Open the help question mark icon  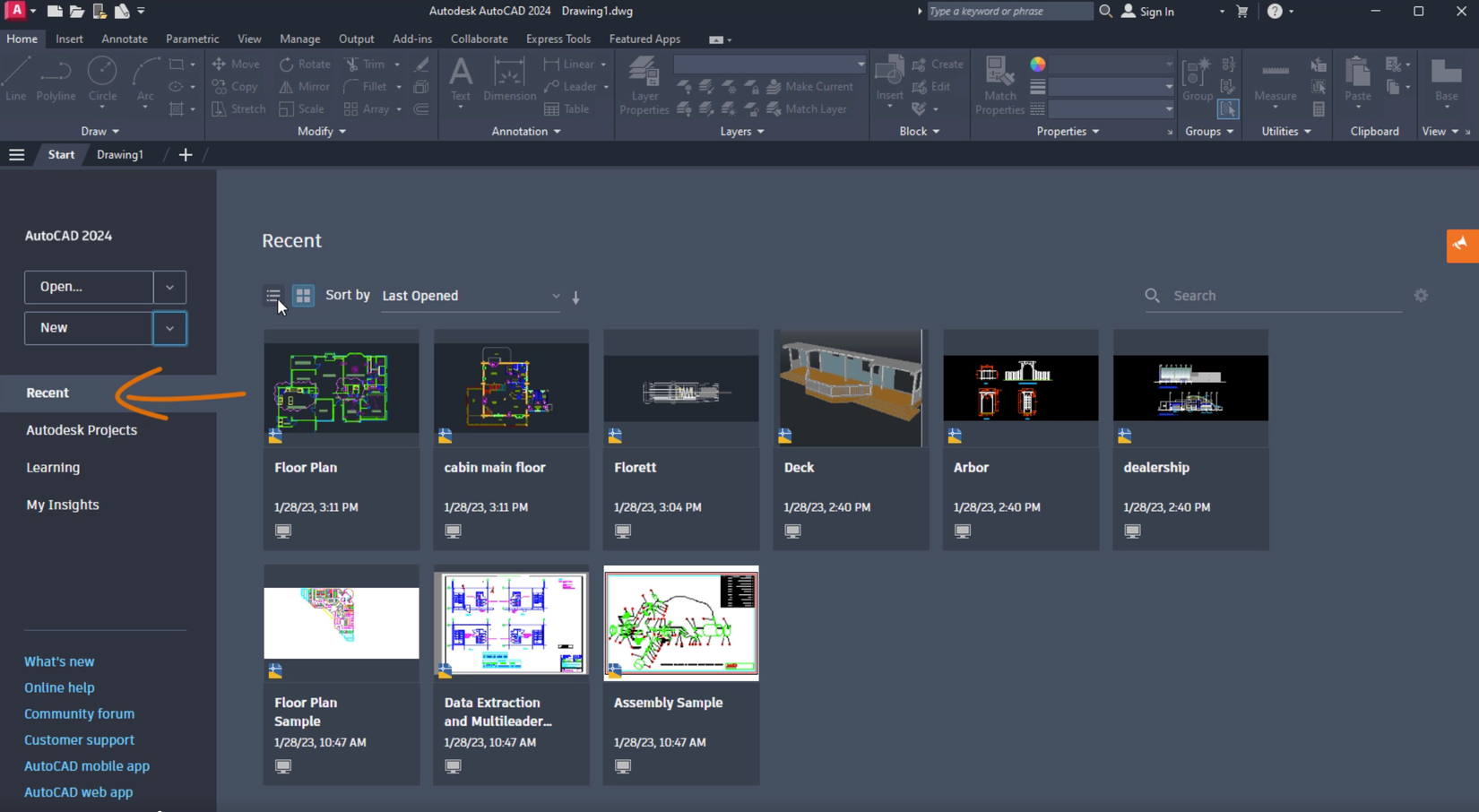click(x=1275, y=12)
